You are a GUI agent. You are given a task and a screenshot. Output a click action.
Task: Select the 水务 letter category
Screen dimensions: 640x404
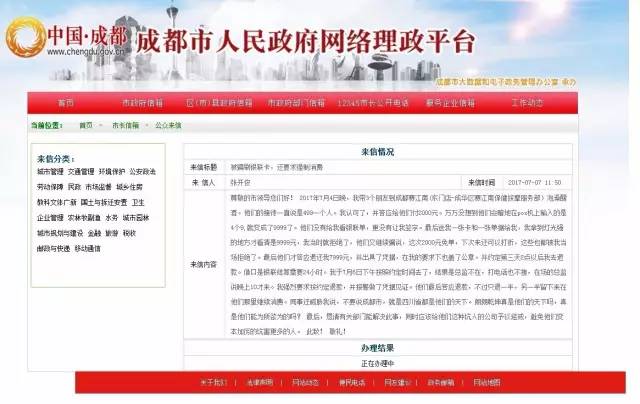pos(111,218)
